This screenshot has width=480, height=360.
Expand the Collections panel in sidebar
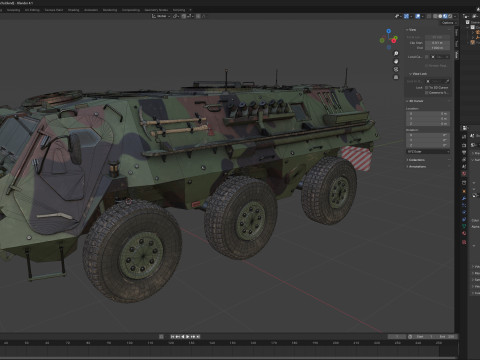pos(416,160)
